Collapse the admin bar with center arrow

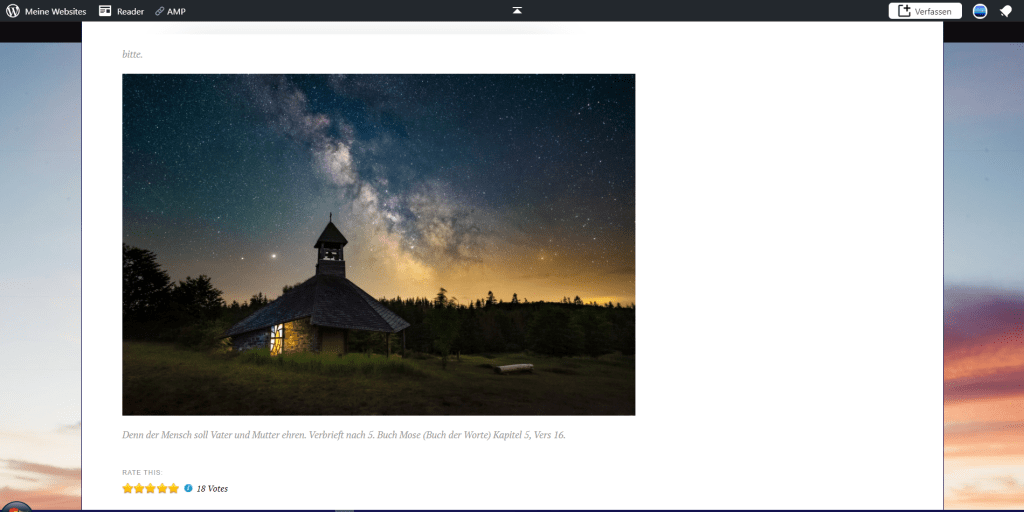click(517, 10)
